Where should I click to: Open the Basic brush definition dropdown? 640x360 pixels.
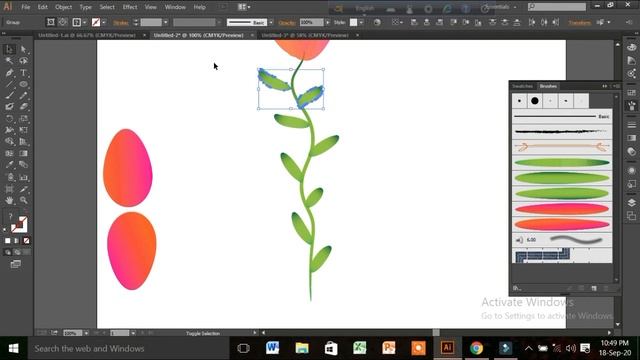271,22
